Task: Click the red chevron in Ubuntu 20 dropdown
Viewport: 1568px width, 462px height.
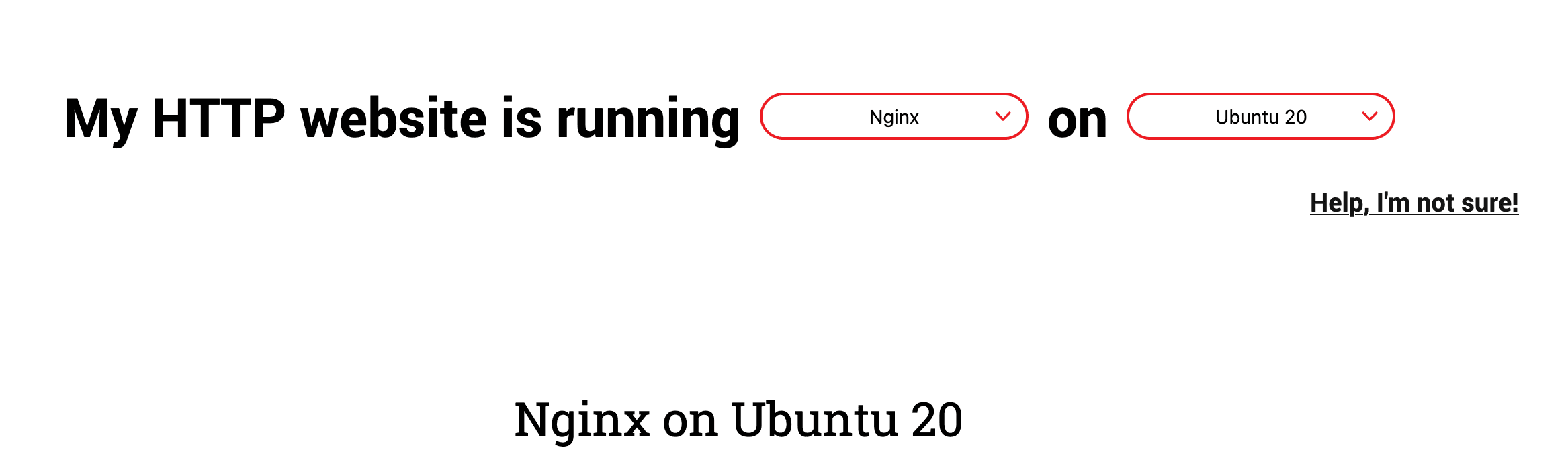Action: coord(1369,116)
